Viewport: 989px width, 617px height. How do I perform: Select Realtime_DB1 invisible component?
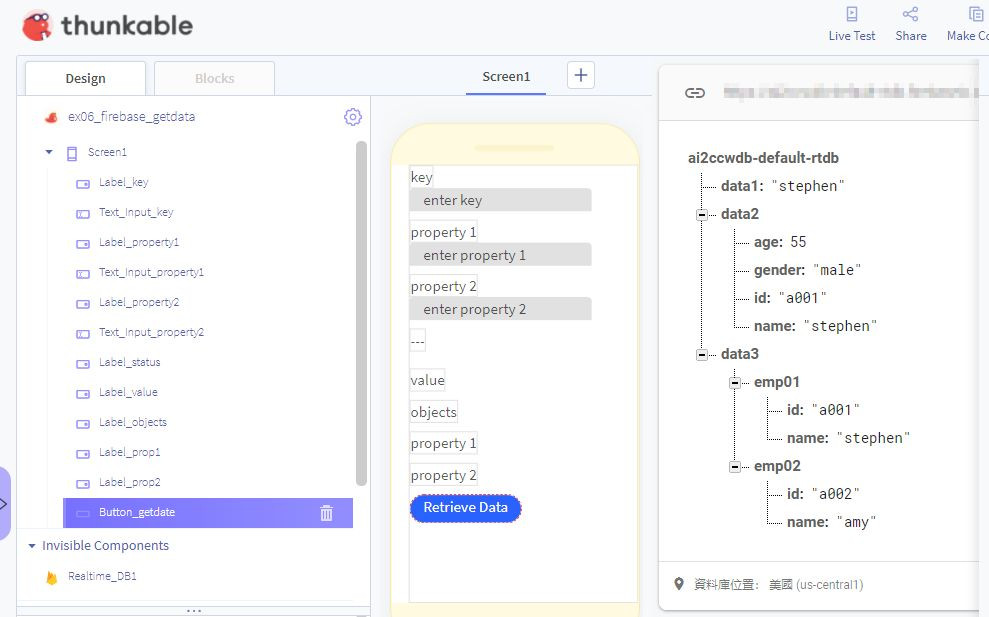(x=102, y=576)
